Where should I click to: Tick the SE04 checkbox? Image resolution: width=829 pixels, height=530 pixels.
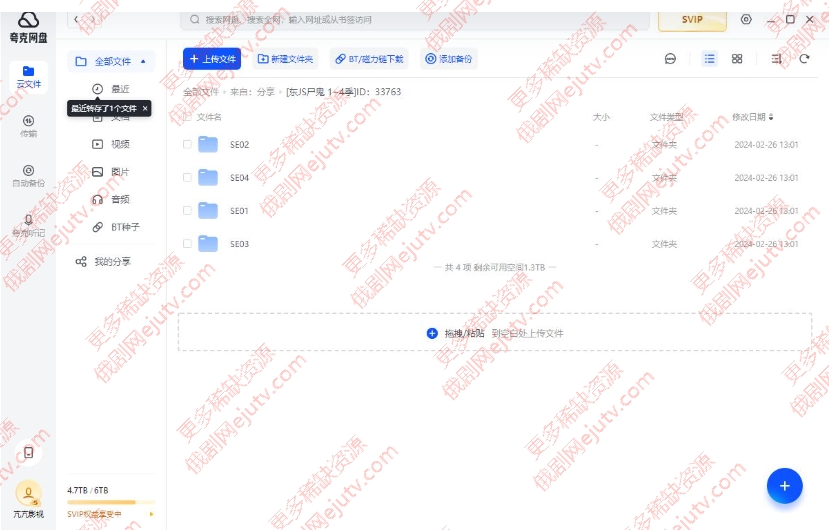[x=187, y=178]
